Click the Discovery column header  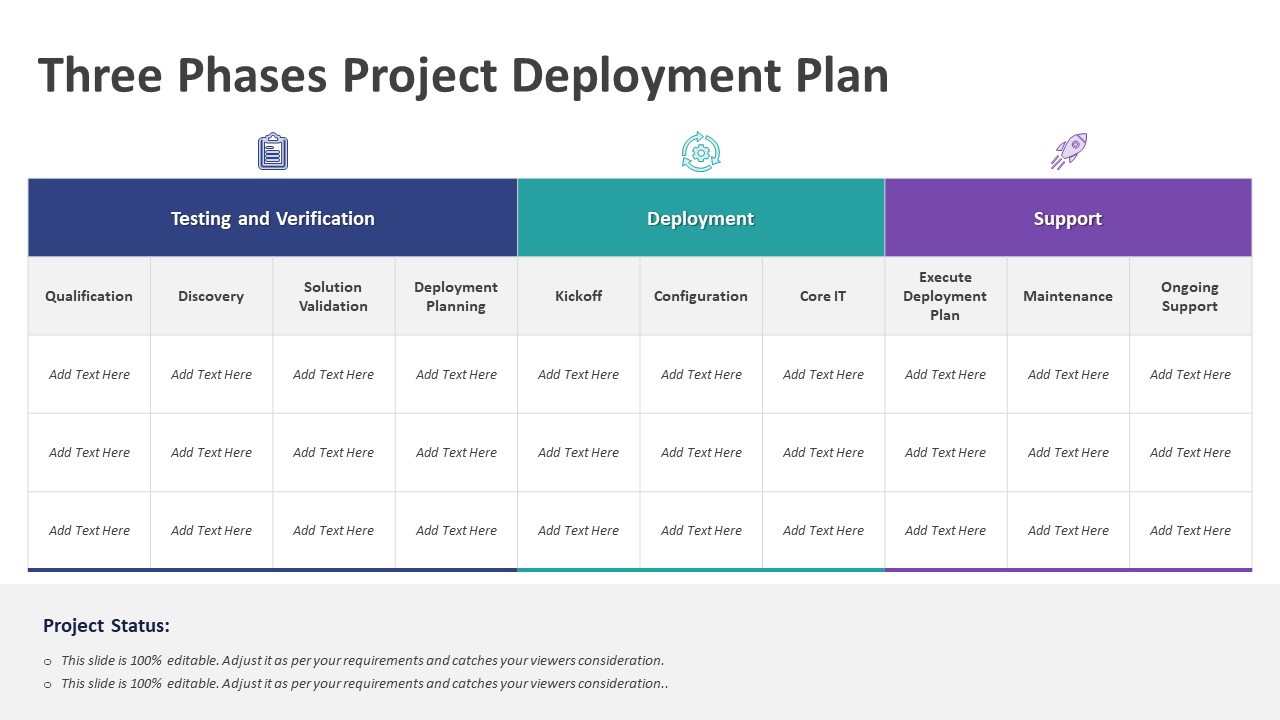click(211, 296)
